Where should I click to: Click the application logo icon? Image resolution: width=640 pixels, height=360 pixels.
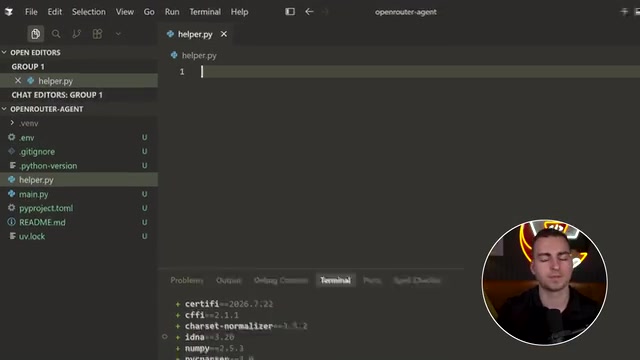coord(9,12)
